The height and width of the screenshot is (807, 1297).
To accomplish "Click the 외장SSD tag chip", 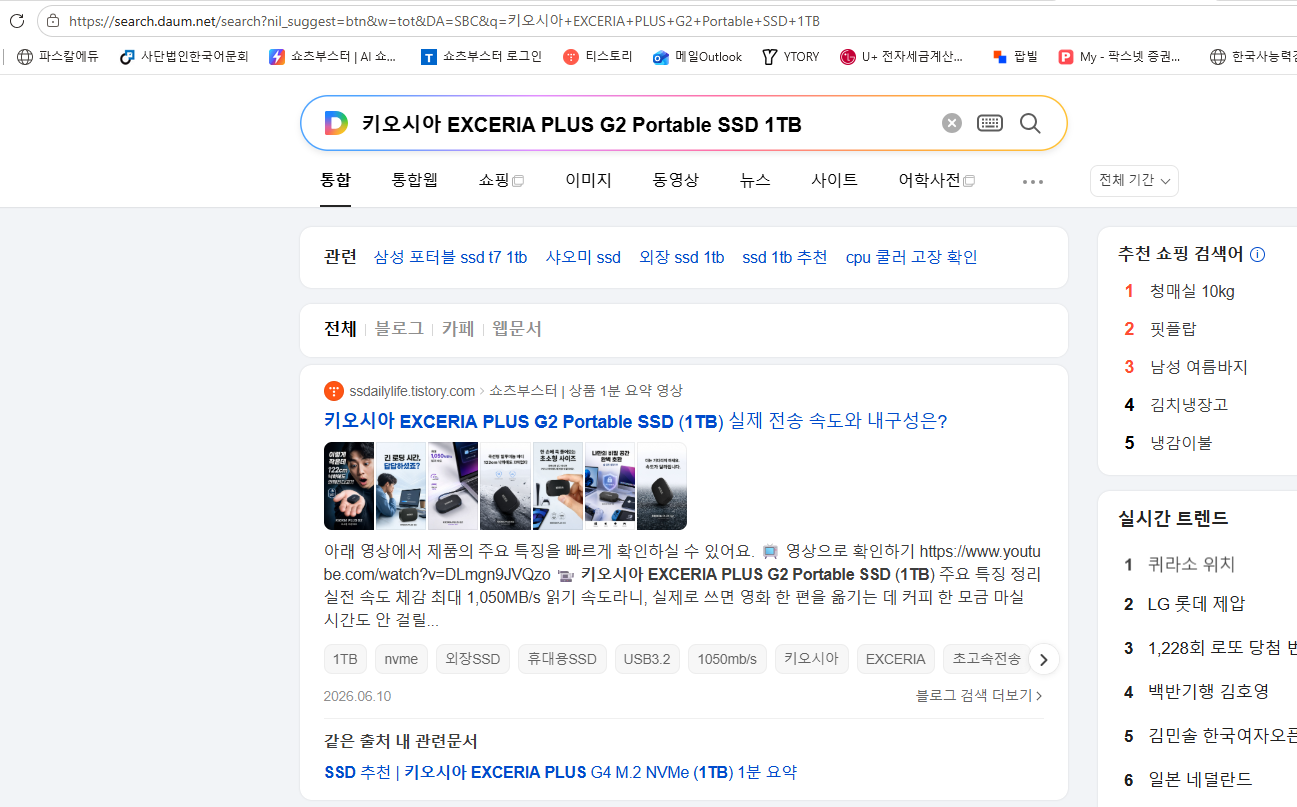I will point(473,659).
